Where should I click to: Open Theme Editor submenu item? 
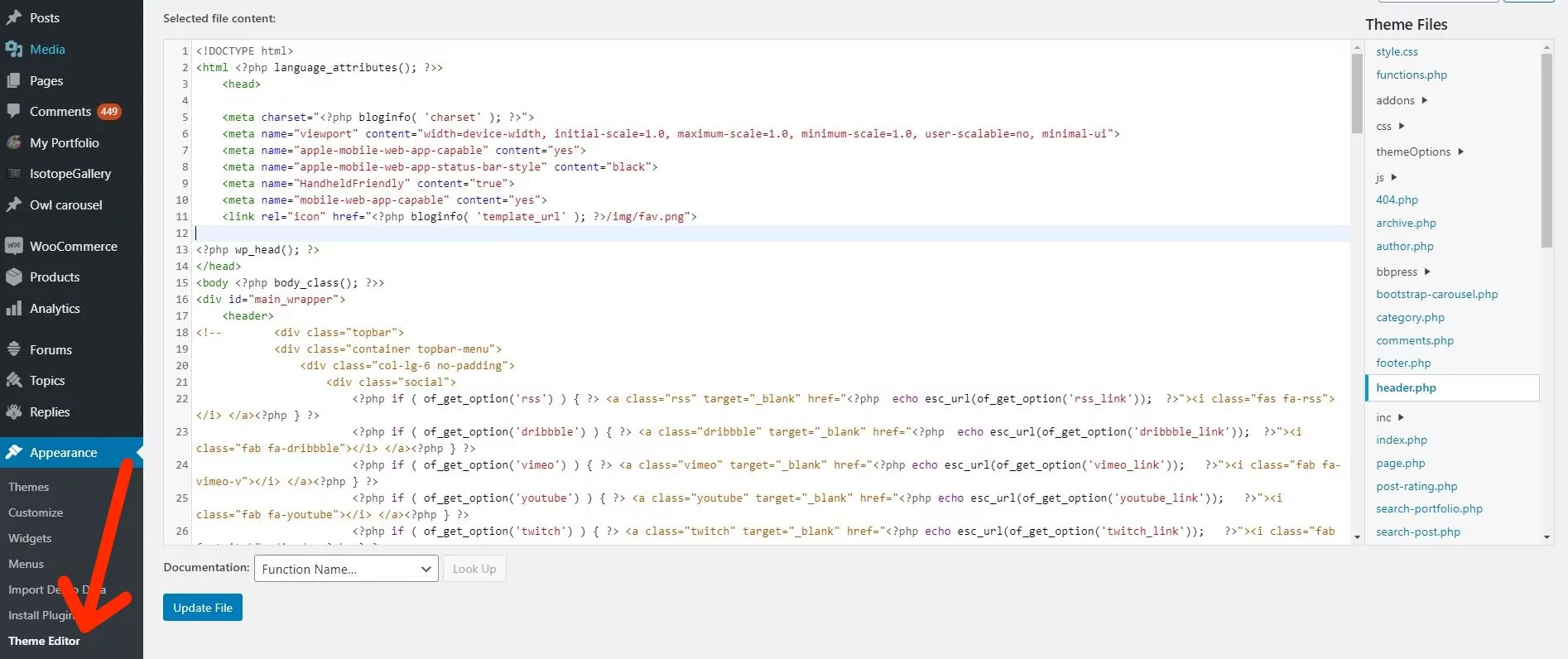tap(44, 641)
